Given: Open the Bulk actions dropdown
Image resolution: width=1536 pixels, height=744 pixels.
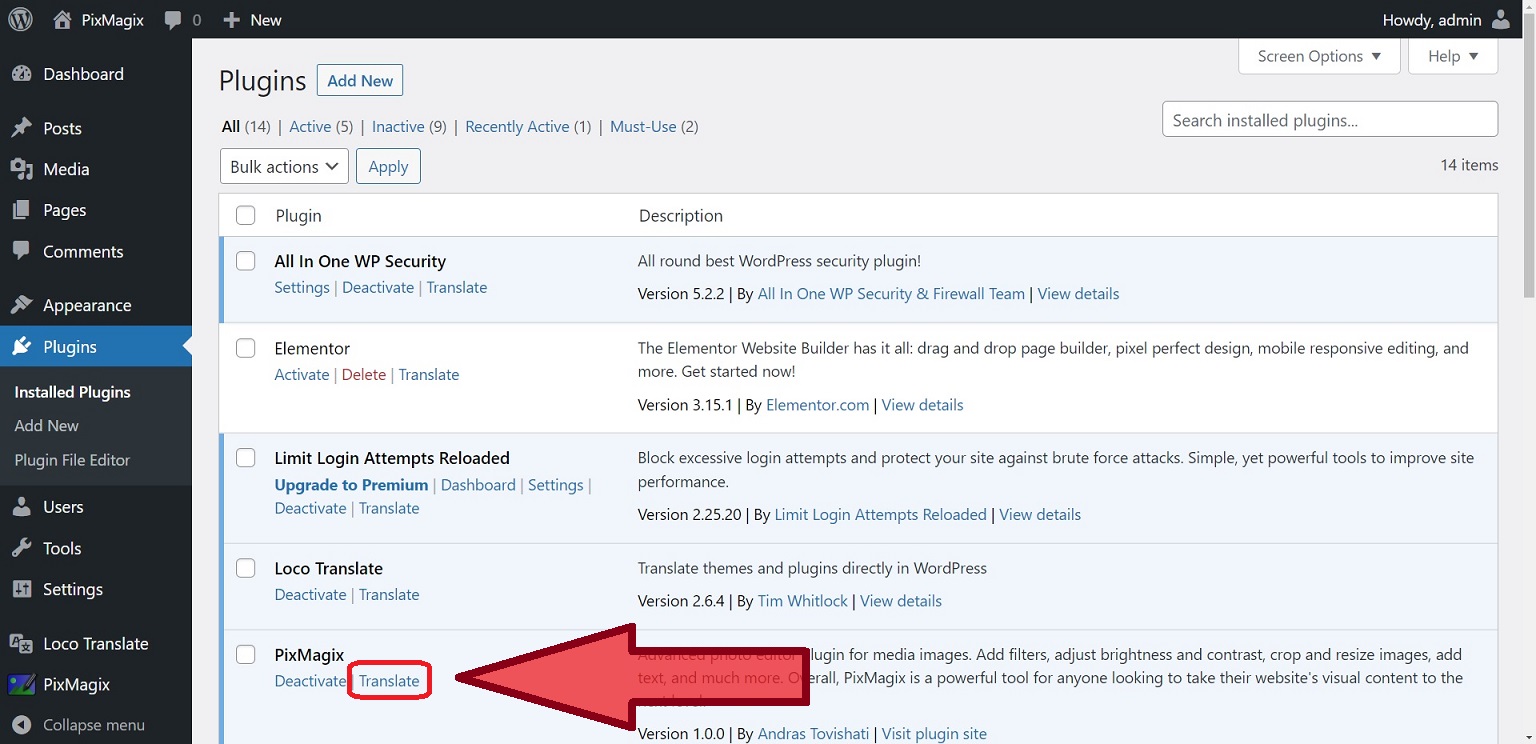Looking at the screenshot, I should click(284, 166).
